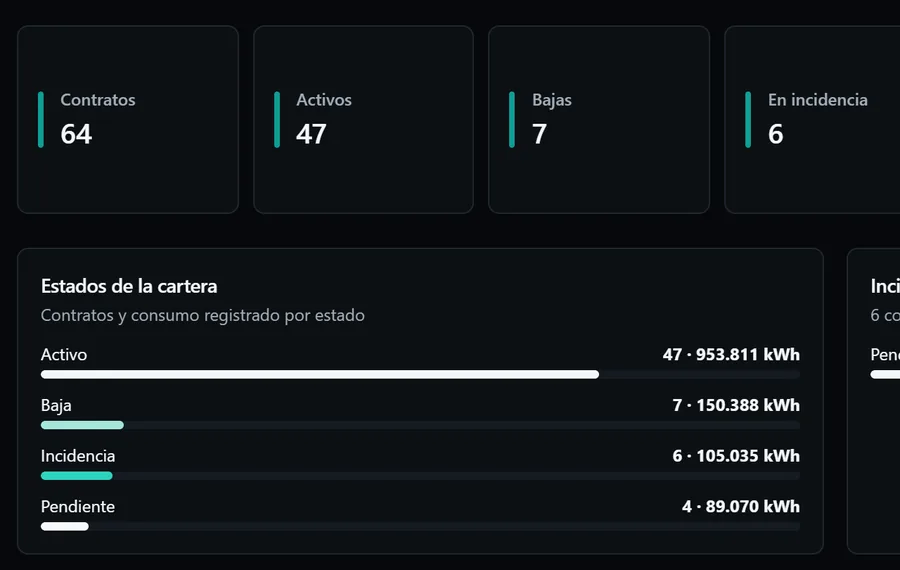Select the En incidencia card
The width and height of the screenshot is (900, 570).
[812, 119]
